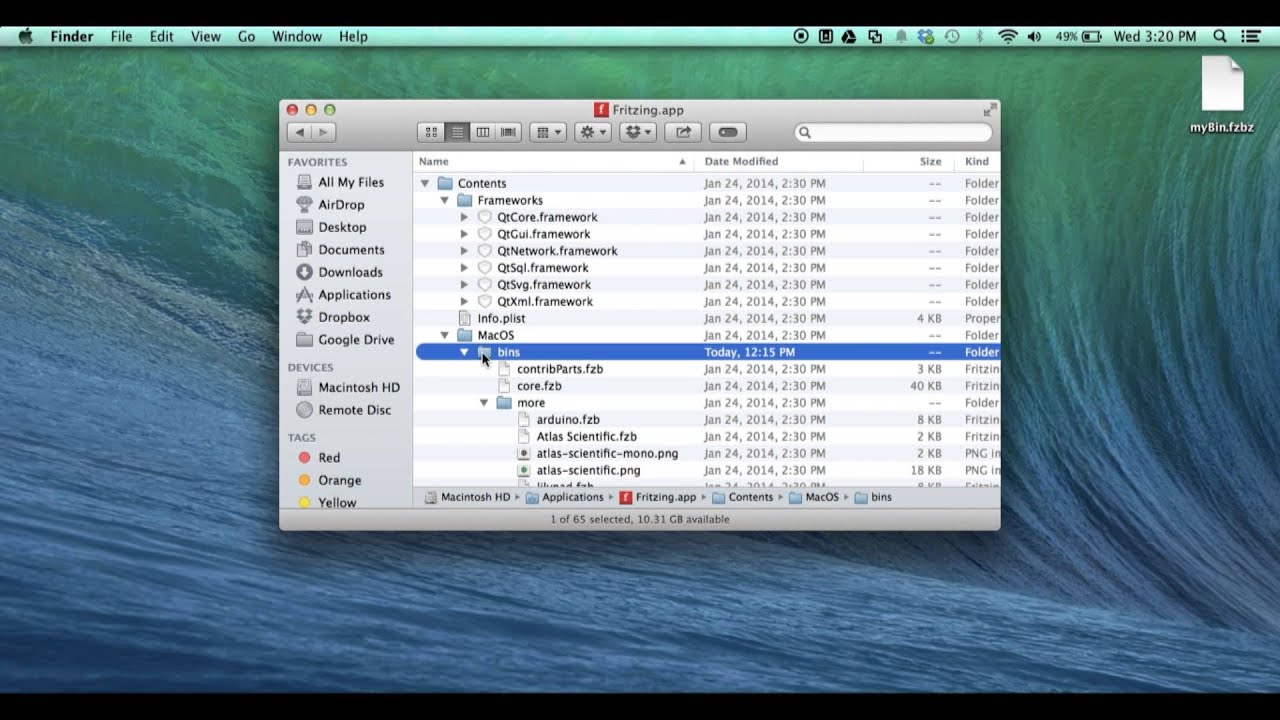The image size is (1280, 720).
Task: Expand QtSql.framework
Action: pos(464,268)
